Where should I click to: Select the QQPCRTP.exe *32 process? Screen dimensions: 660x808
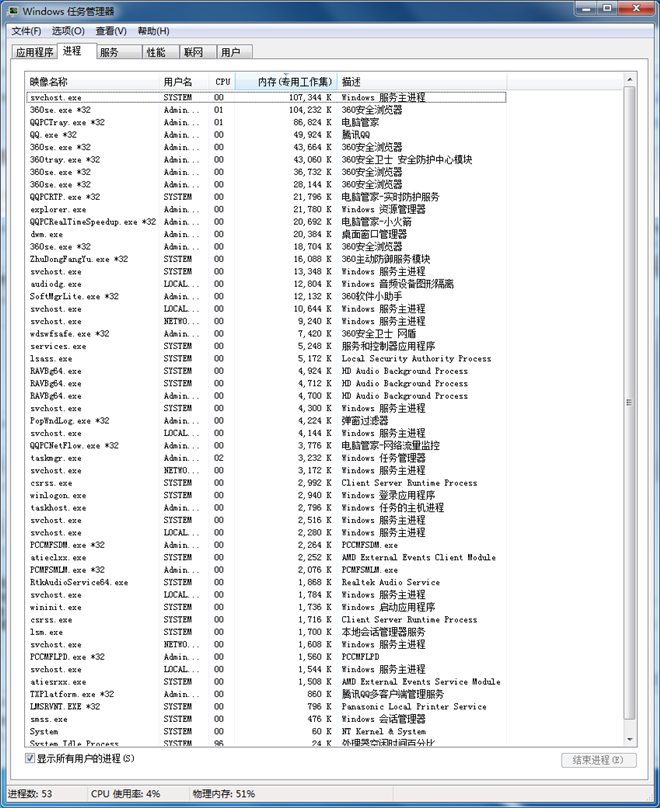tap(266, 197)
